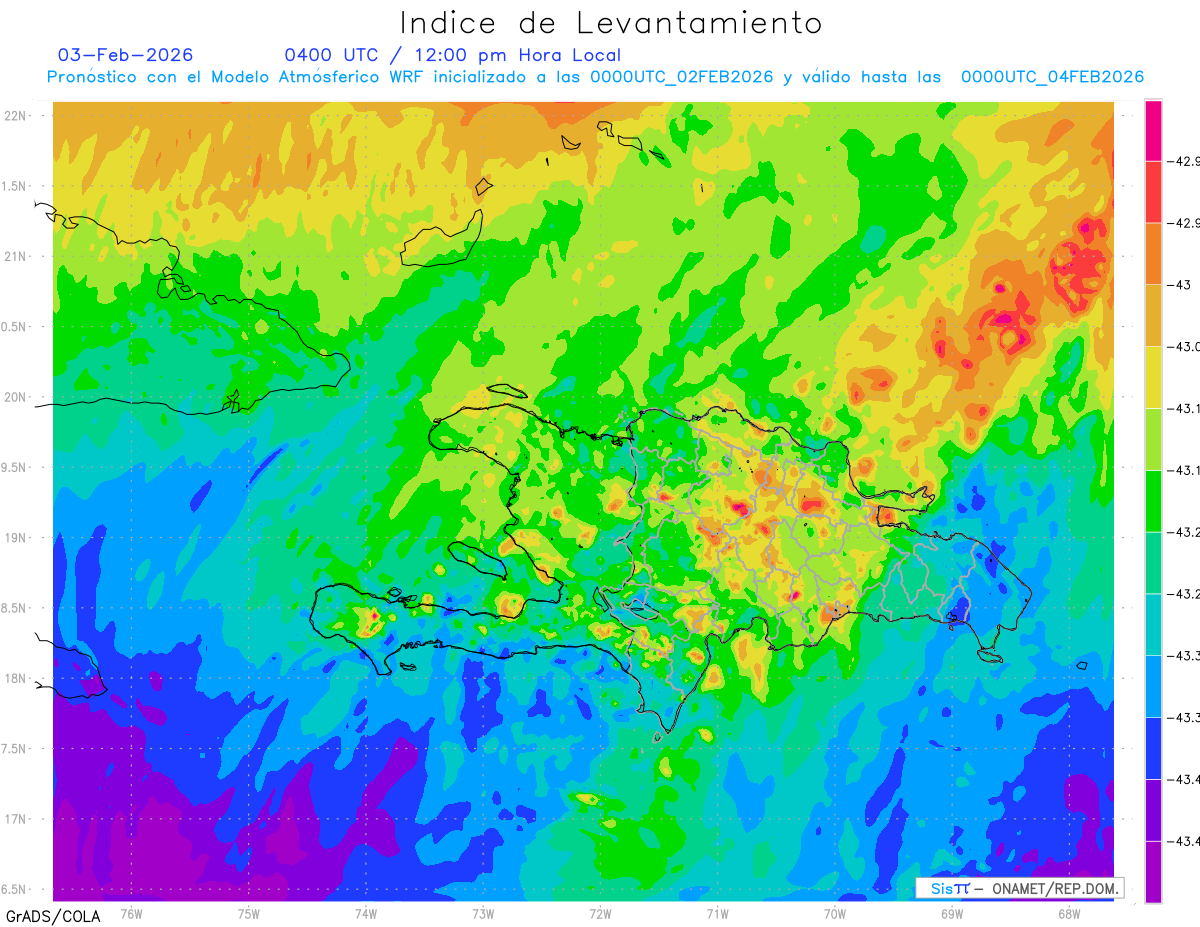Click the "Indice de Levantamiento" map title
1200x927 pixels.
click(610, 23)
